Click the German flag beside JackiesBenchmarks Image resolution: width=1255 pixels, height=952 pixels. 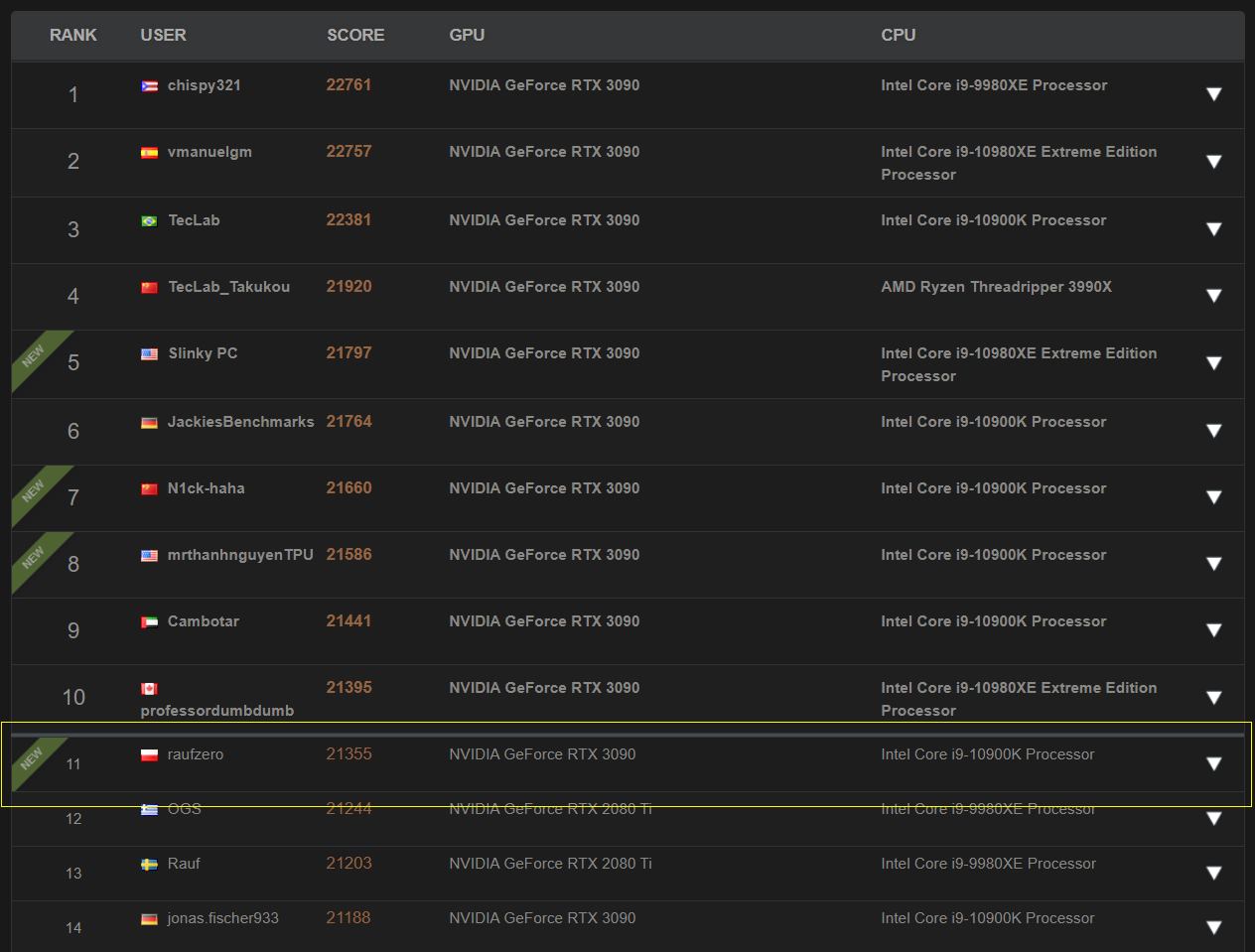tap(149, 423)
